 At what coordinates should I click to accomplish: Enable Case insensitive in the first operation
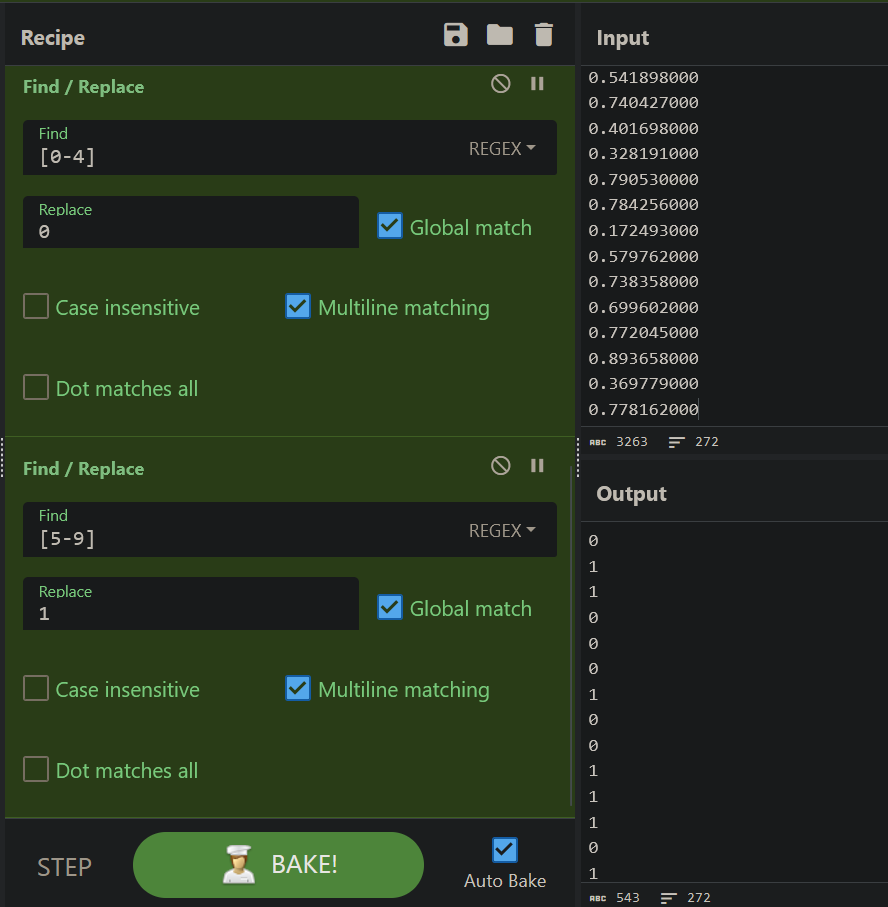click(36, 306)
